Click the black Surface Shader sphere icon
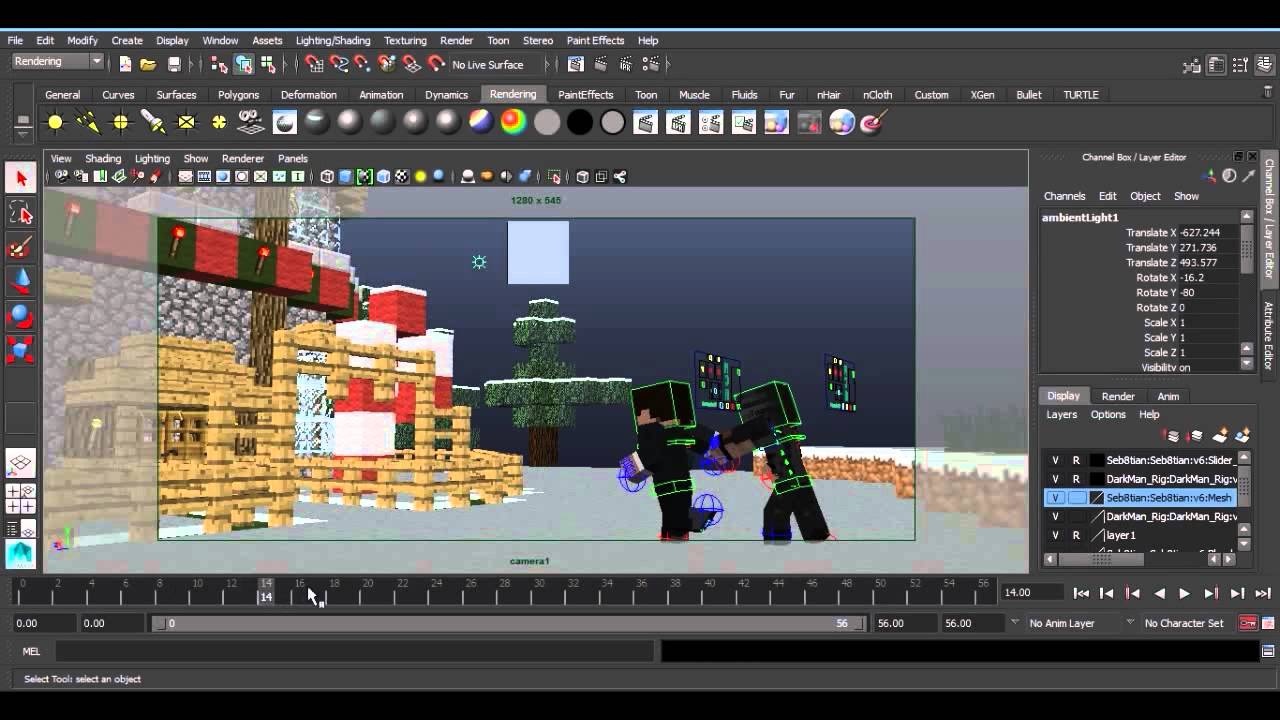Screen dimensions: 1280x720 click(580, 123)
